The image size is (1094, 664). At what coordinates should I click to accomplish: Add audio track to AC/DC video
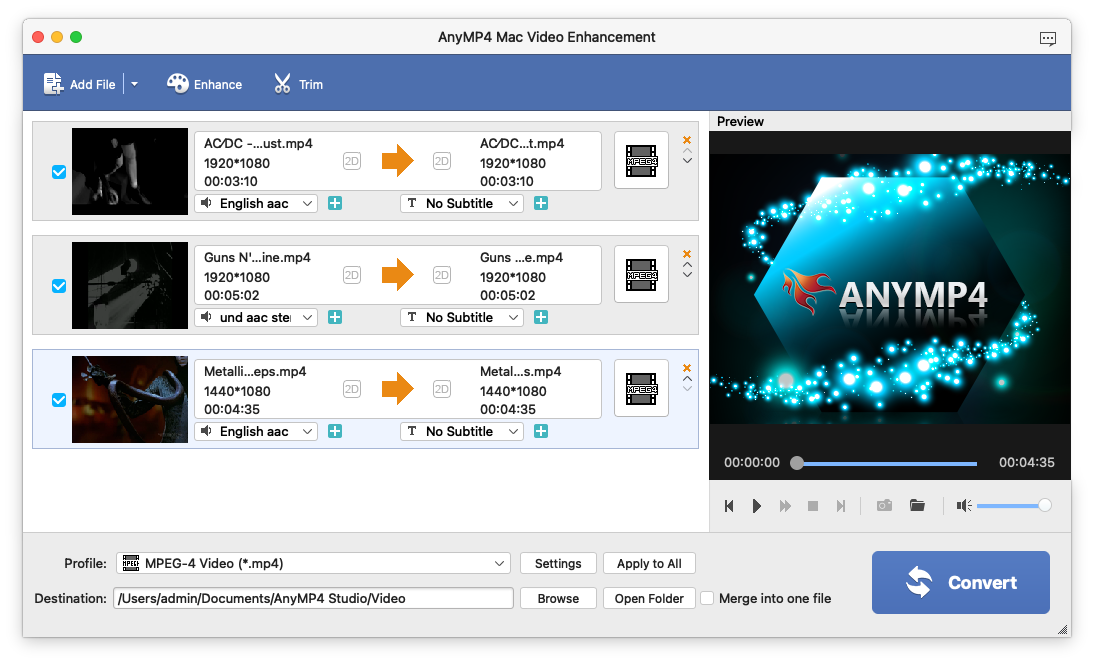coord(335,204)
